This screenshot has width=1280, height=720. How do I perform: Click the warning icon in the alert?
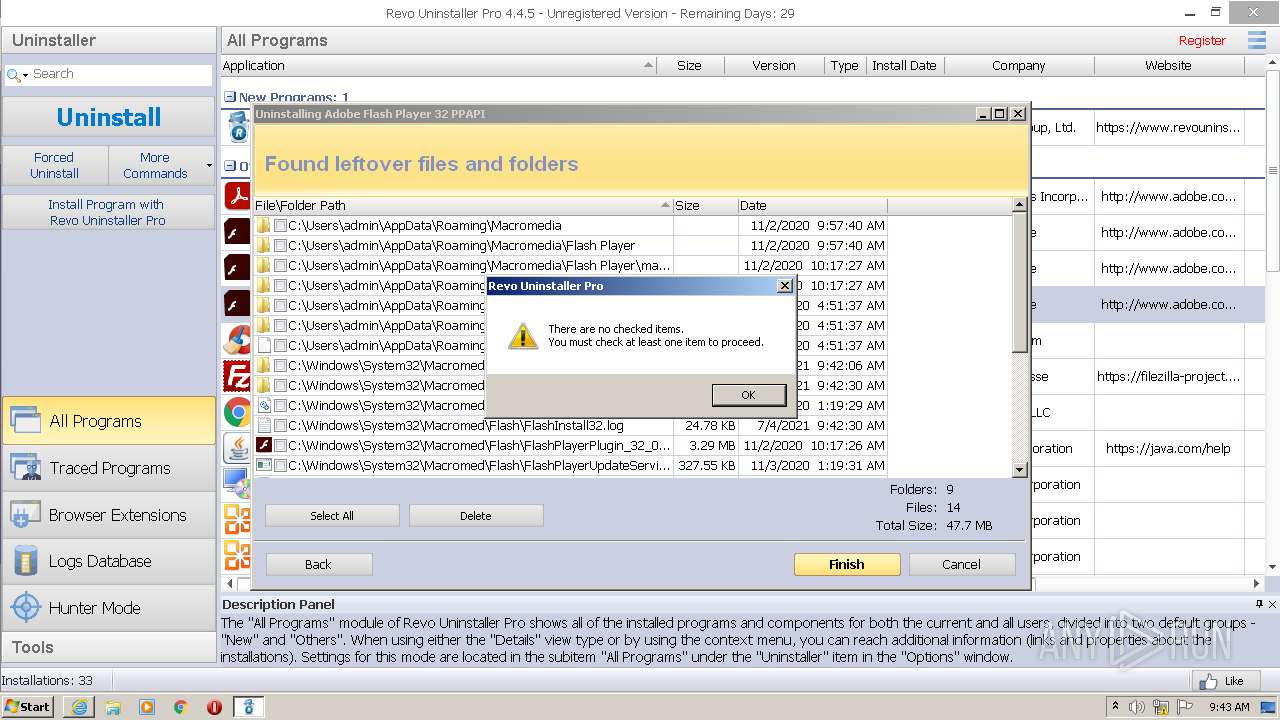[523, 335]
